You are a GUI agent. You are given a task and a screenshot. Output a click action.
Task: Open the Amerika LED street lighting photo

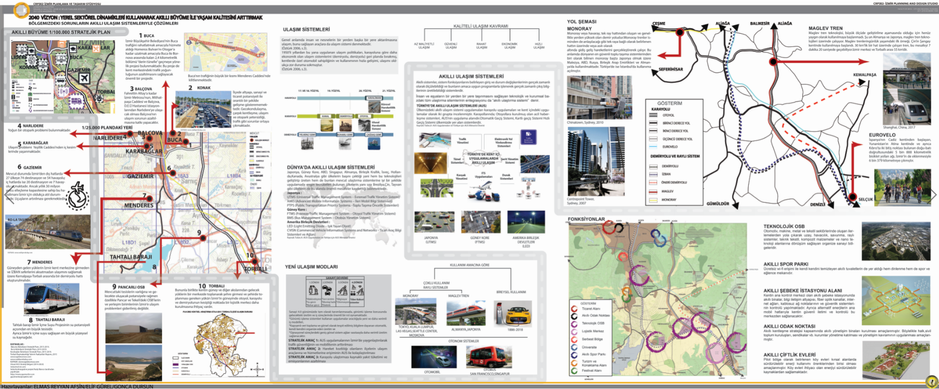click(x=526, y=221)
